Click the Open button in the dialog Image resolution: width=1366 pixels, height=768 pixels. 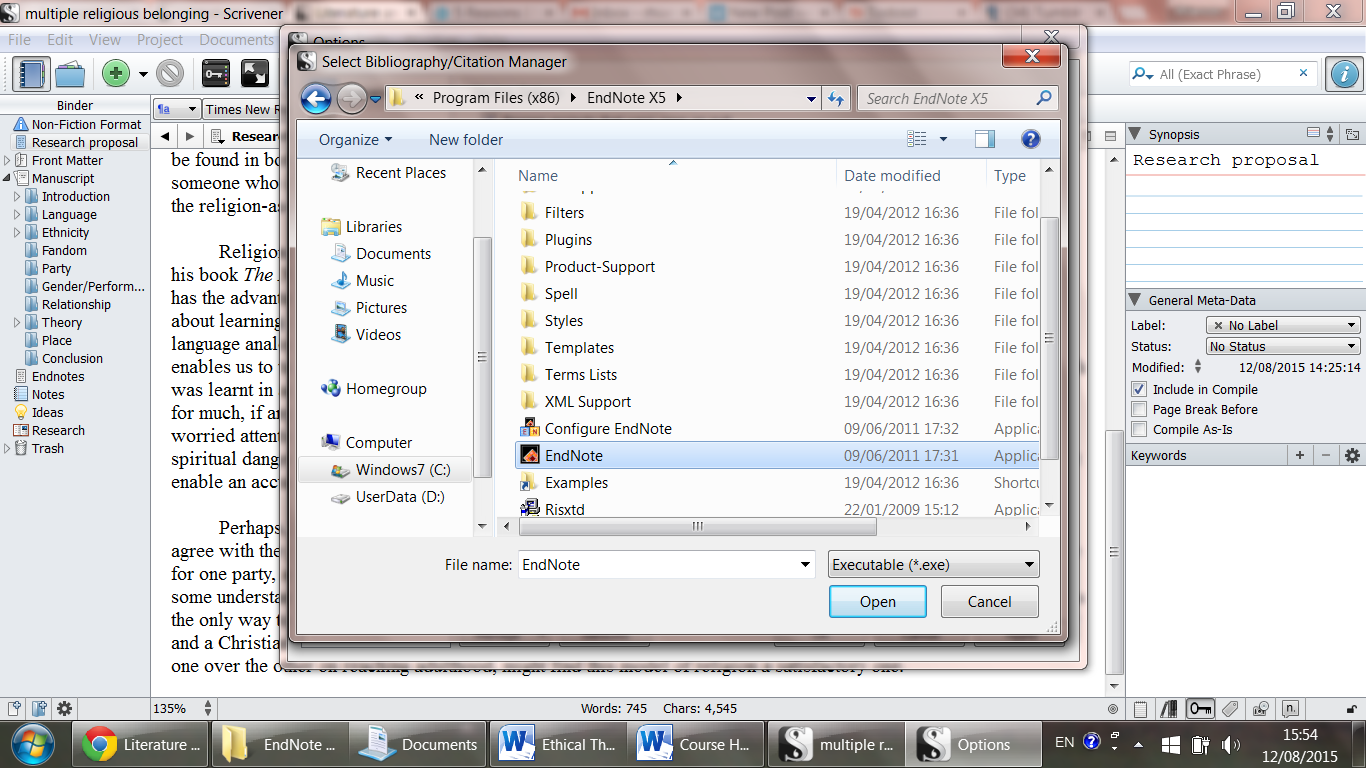[x=878, y=601]
